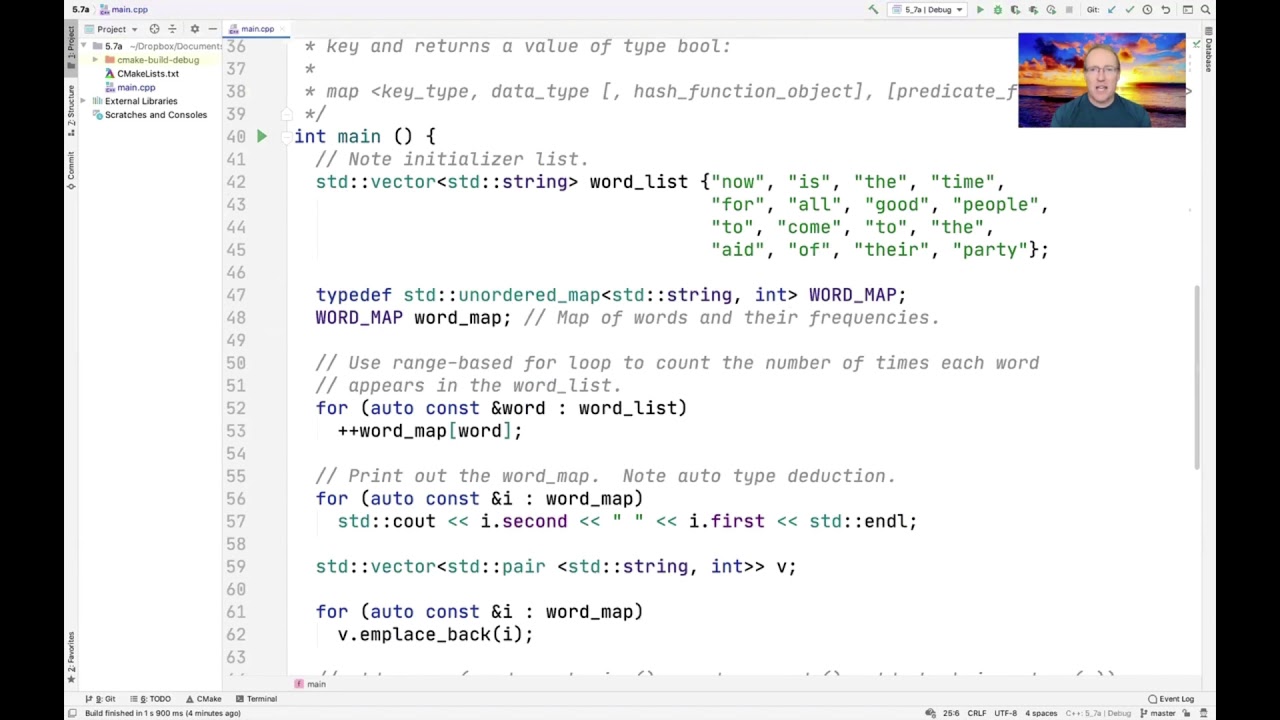Toggle the Structure panel in left sidebar

(x=70, y=110)
